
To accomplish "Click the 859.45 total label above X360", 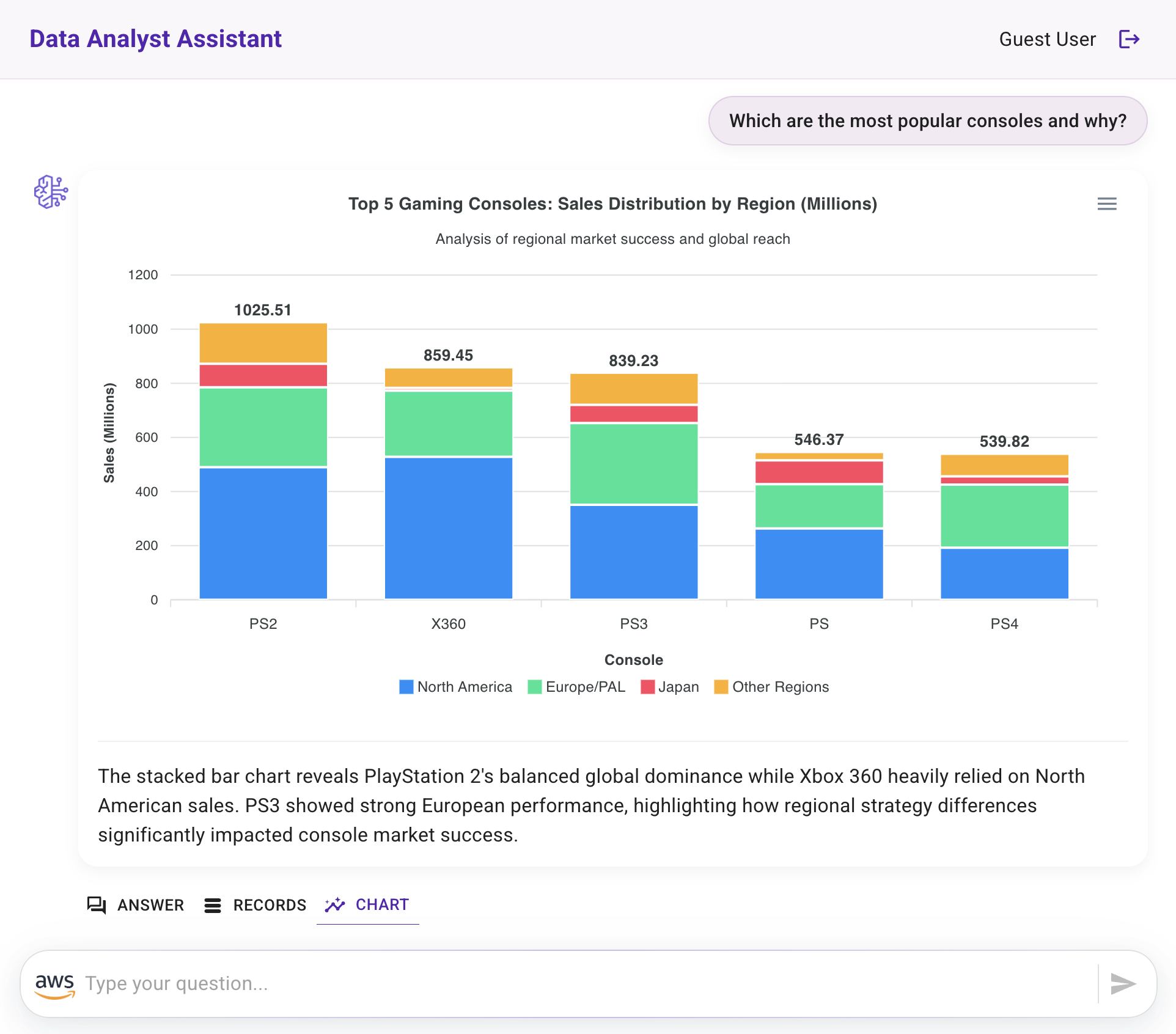I will pyautogui.click(x=449, y=355).
